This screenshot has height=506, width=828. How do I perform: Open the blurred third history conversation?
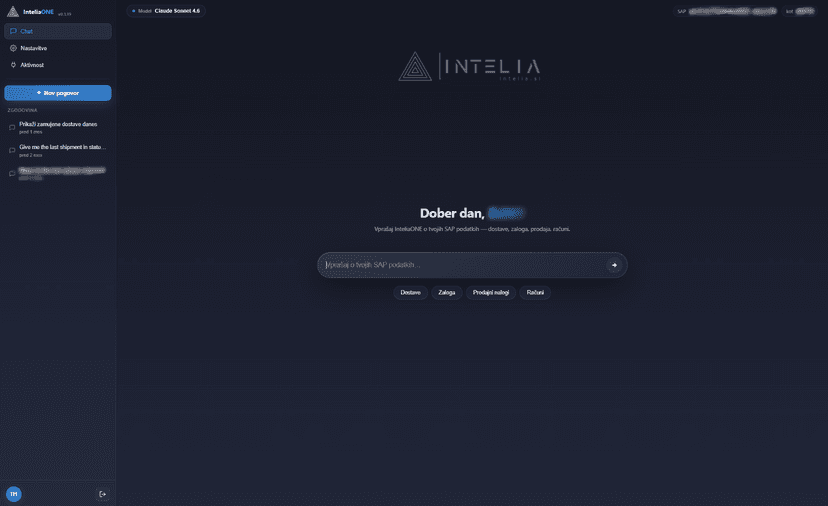tap(58, 173)
